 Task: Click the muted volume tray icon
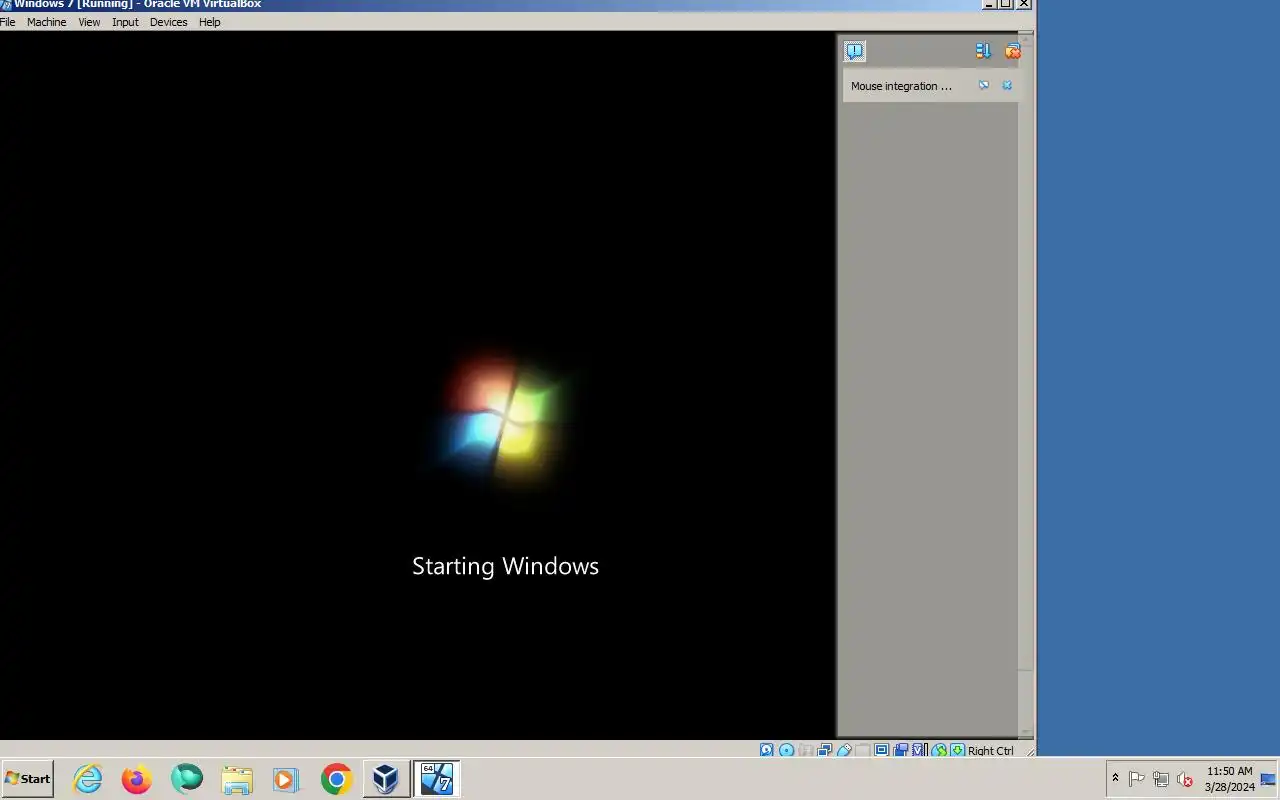[x=1185, y=779]
